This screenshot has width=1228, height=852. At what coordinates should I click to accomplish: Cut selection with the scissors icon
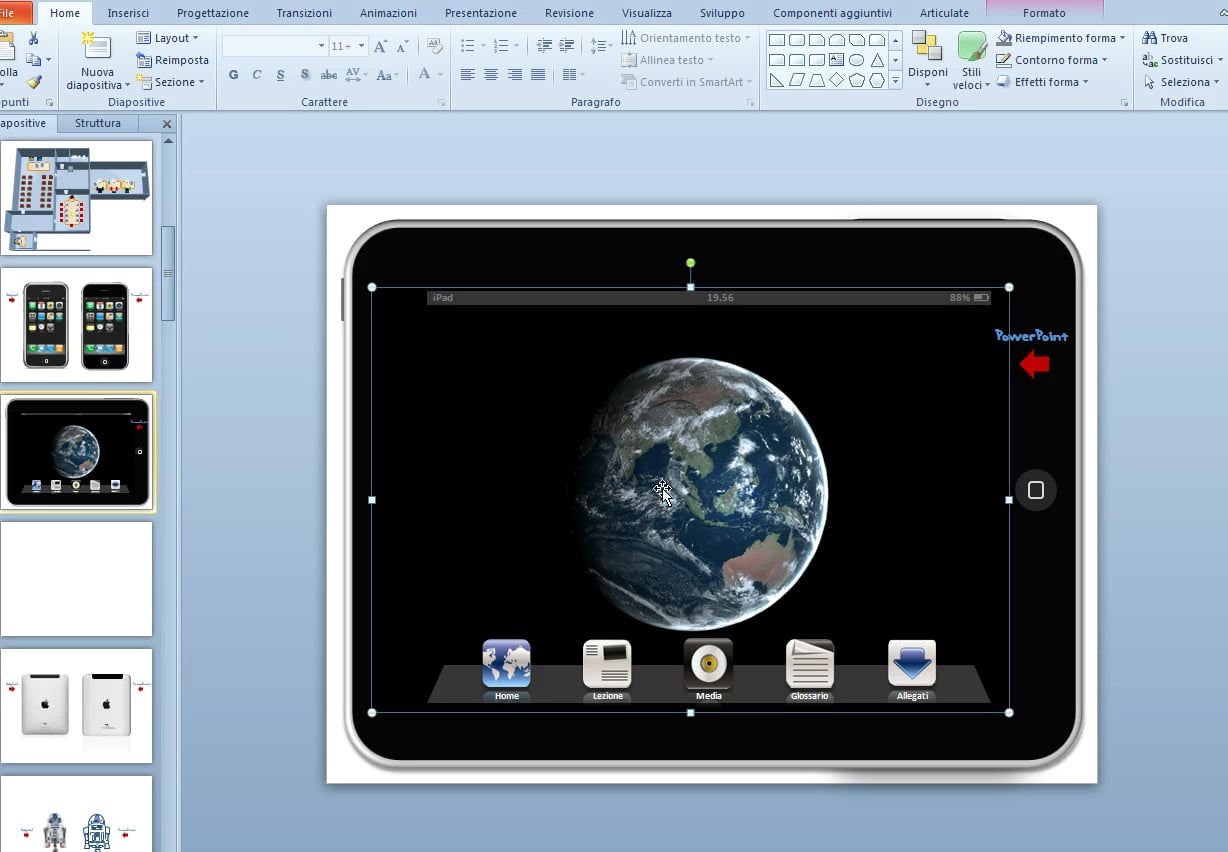(33, 38)
